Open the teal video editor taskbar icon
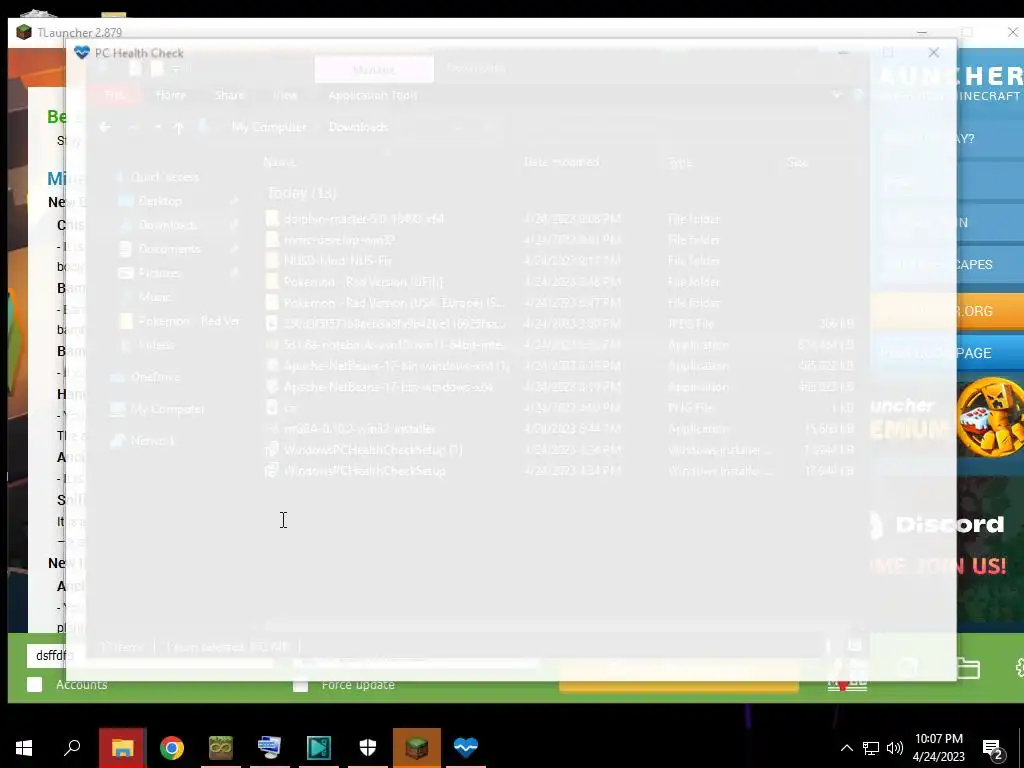Image resolution: width=1024 pixels, height=768 pixels. 319,748
